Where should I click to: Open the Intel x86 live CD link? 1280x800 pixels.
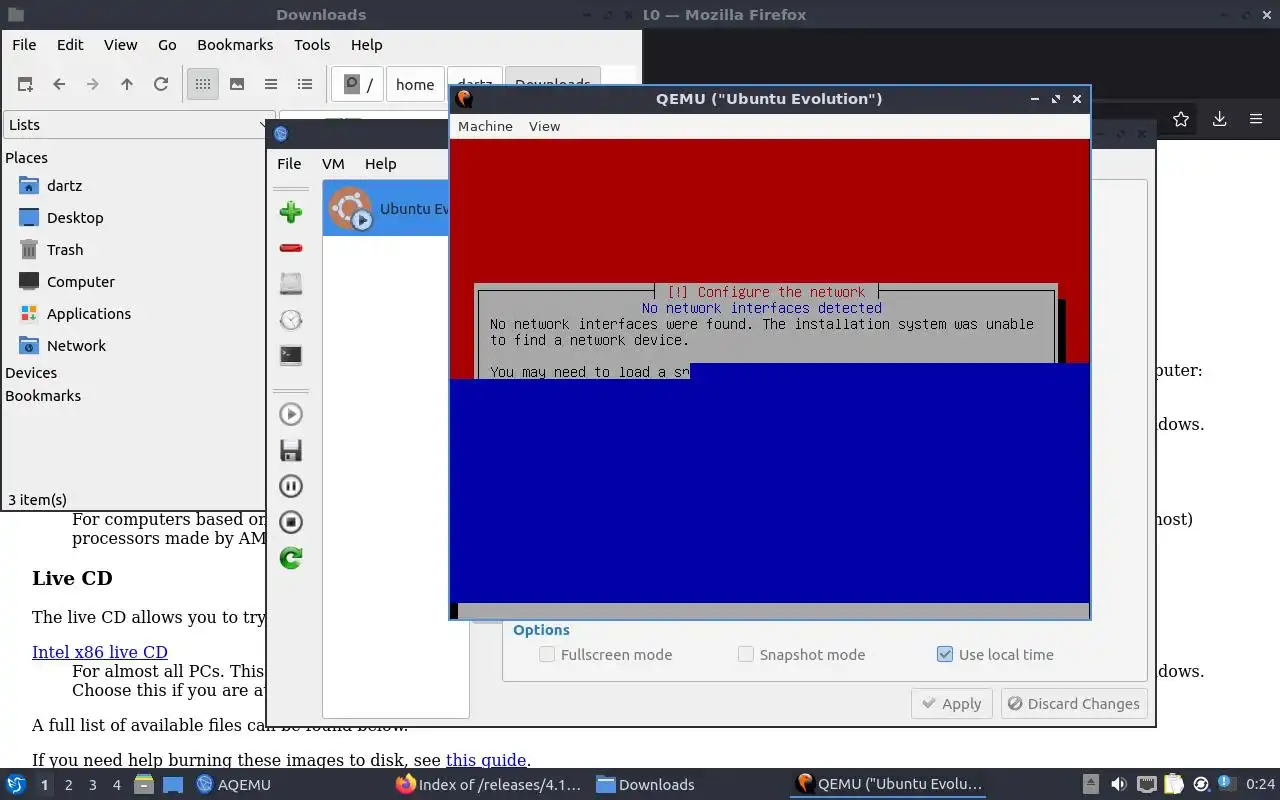(x=100, y=652)
